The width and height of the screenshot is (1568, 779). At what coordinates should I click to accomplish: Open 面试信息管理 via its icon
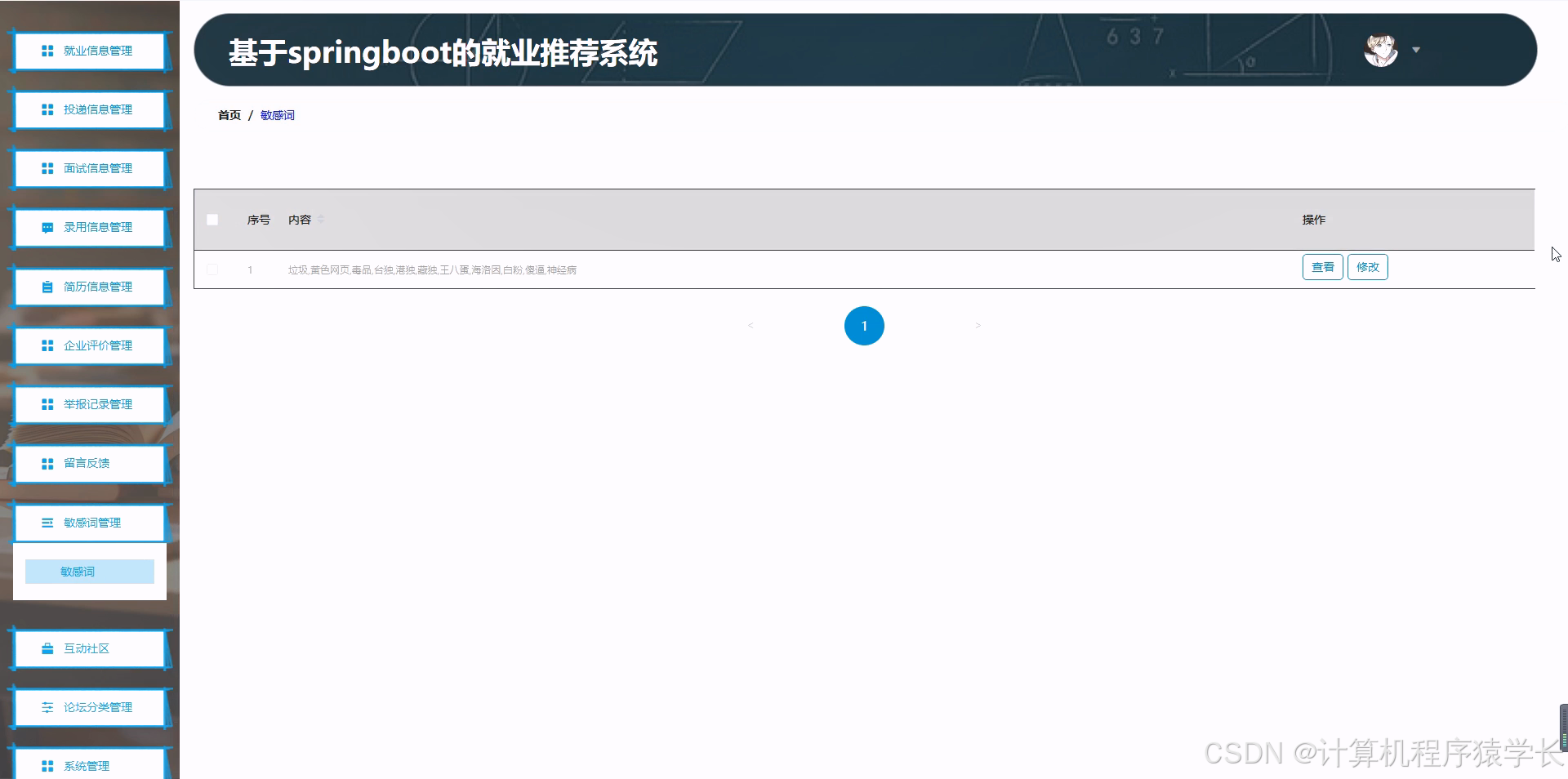click(47, 168)
